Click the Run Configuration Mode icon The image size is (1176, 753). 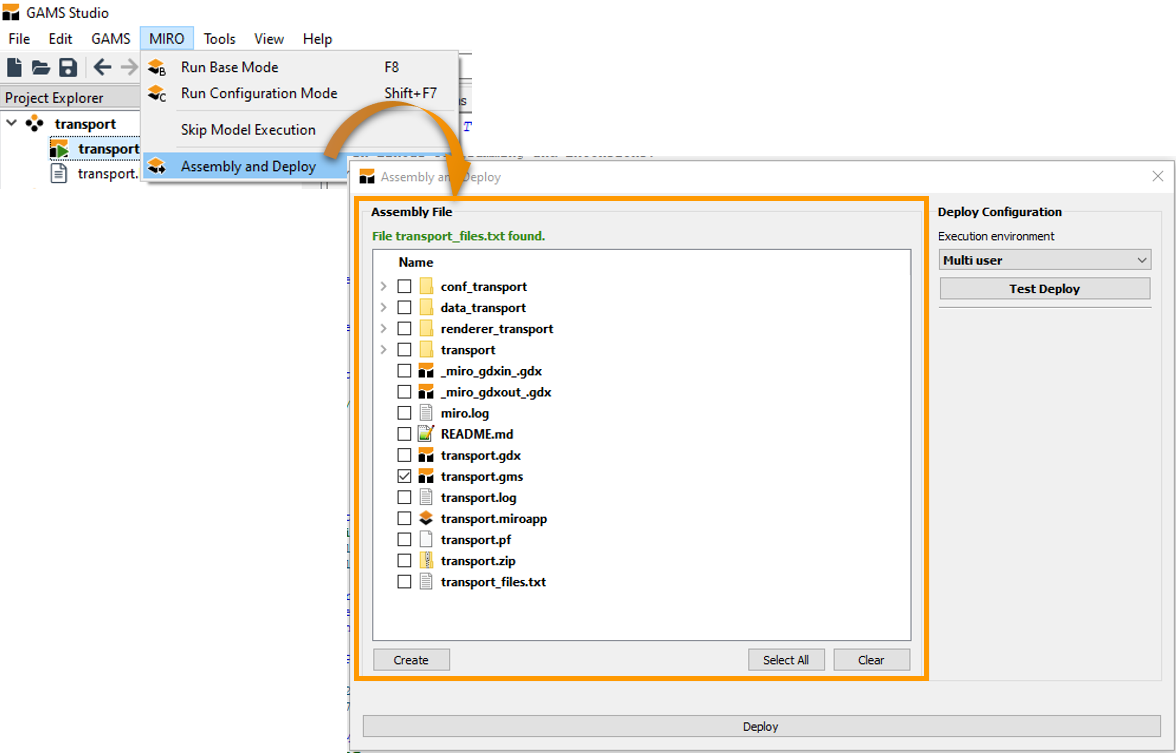click(x=157, y=93)
